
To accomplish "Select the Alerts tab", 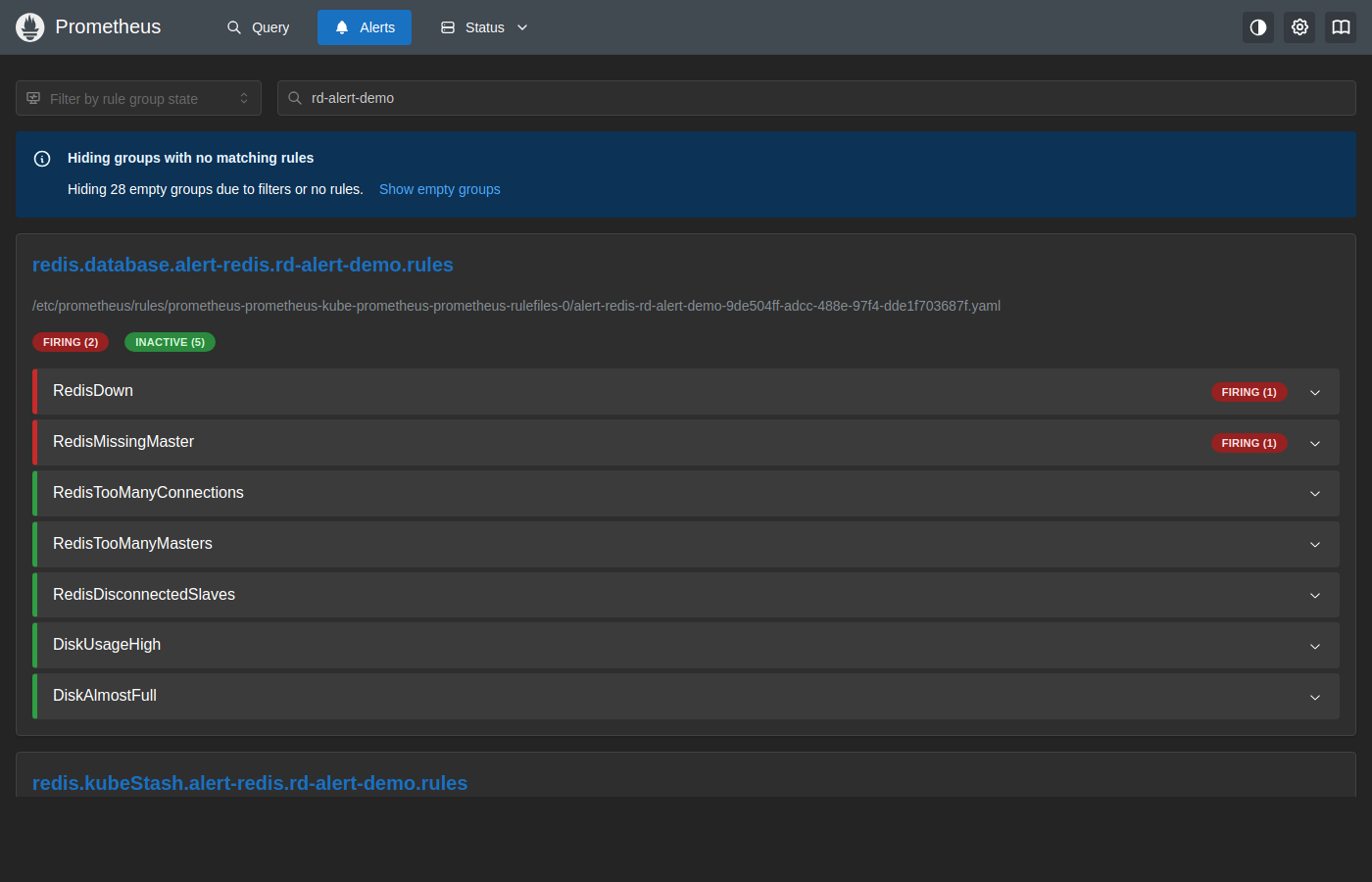I will (x=365, y=27).
